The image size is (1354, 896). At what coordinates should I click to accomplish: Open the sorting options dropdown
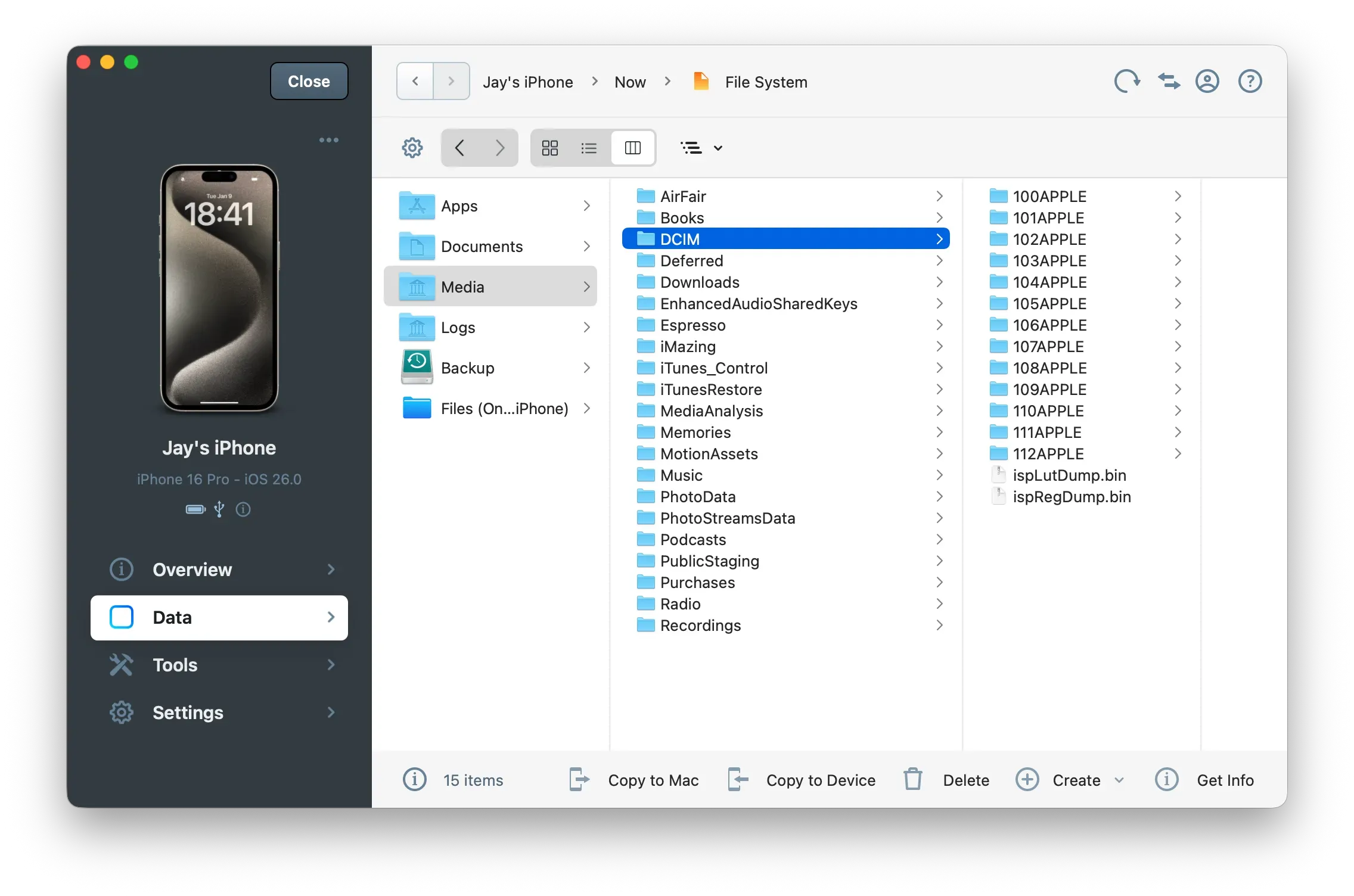tap(701, 148)
